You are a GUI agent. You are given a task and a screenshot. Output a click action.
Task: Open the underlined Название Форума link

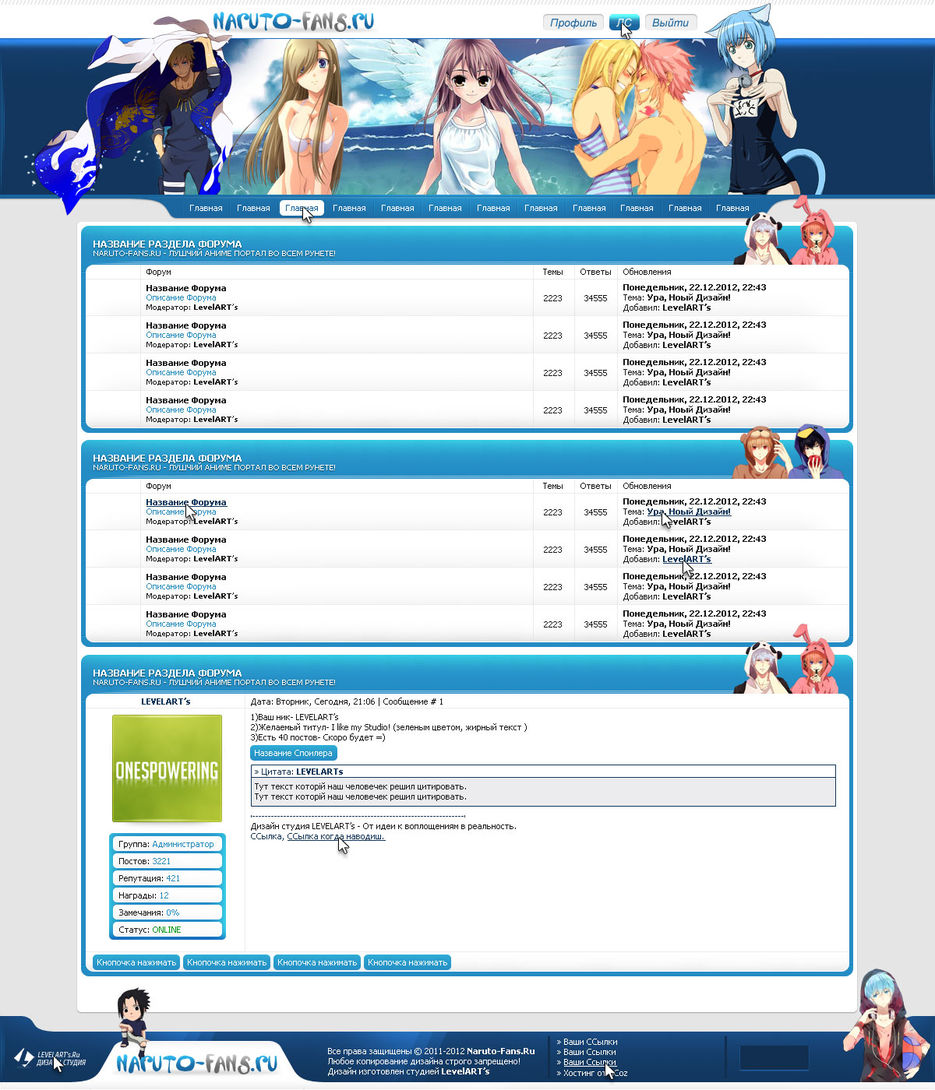186,502
